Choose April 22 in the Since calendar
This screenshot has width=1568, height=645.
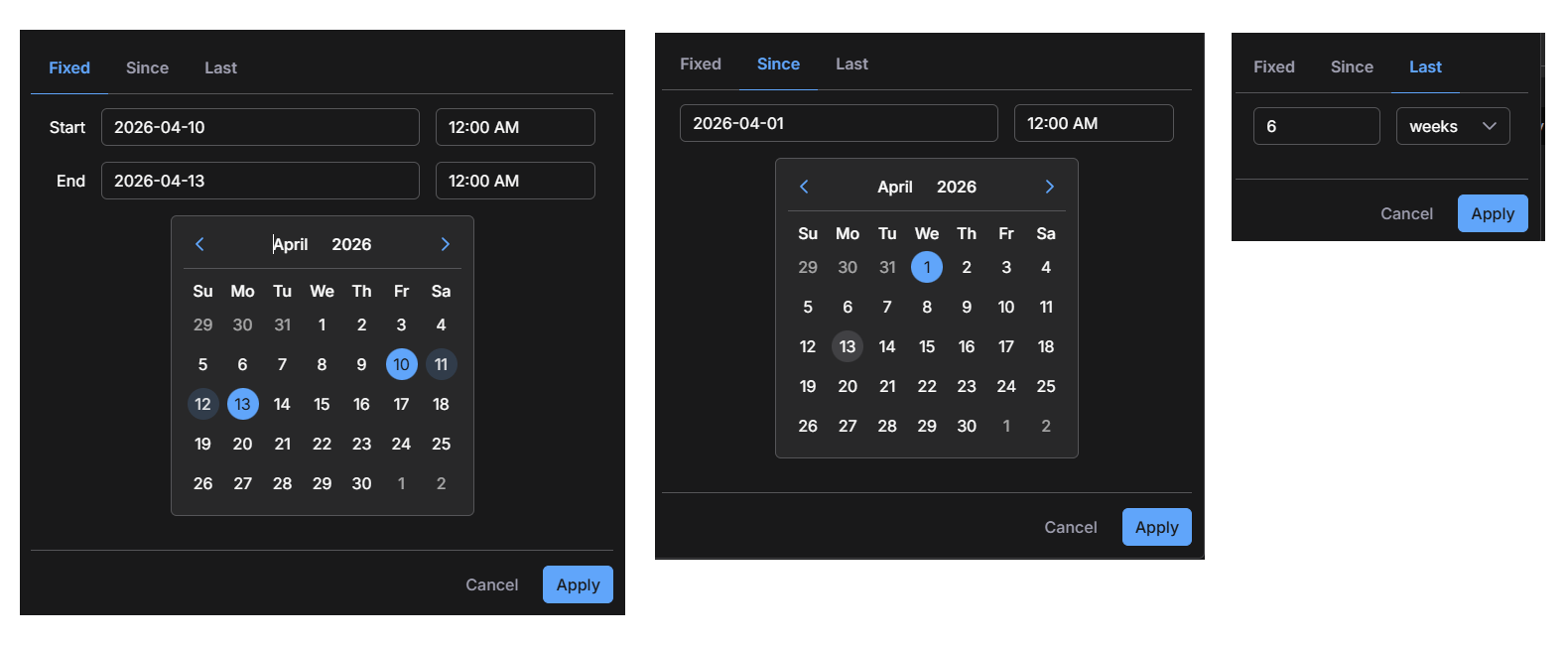click(x=927, y=386)
